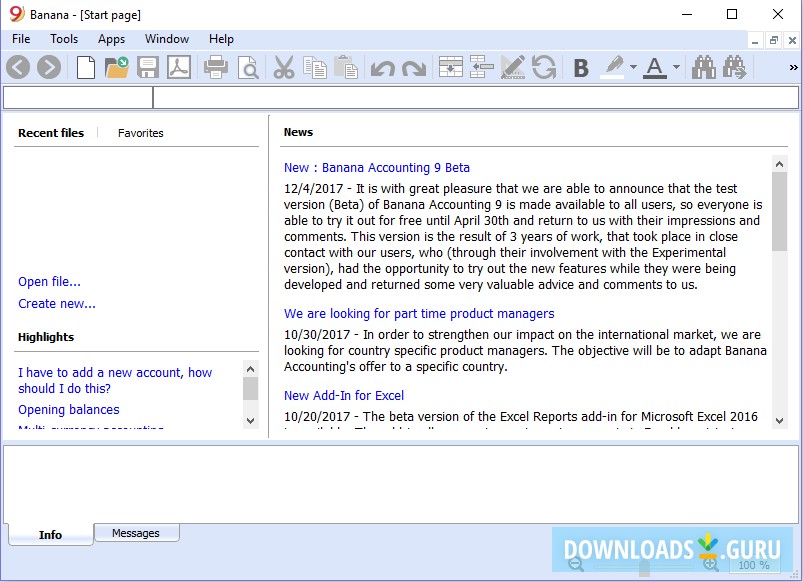
Task: Click the Create new... link
Action: pyautogui.click(x=57, y=304)
